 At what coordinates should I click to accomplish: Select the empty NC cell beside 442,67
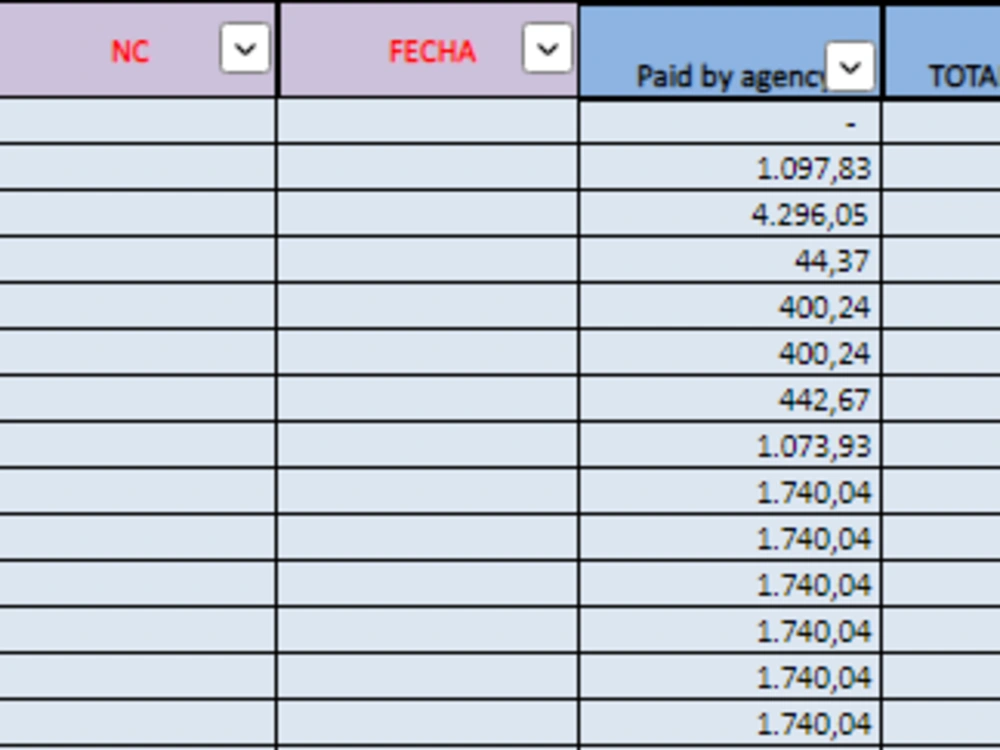coord(137,399)
